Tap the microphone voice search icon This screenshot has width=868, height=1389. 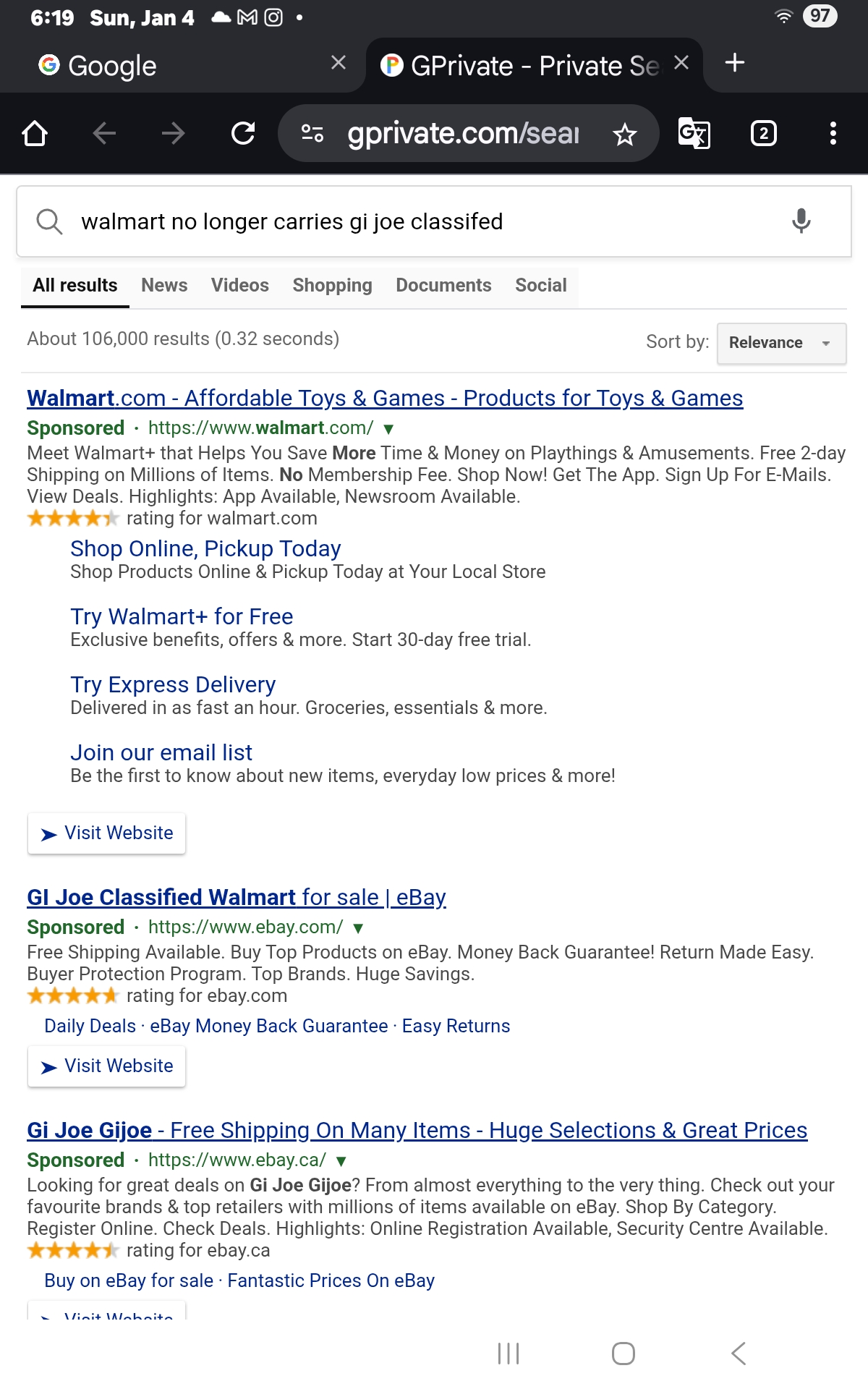point(801,221)
